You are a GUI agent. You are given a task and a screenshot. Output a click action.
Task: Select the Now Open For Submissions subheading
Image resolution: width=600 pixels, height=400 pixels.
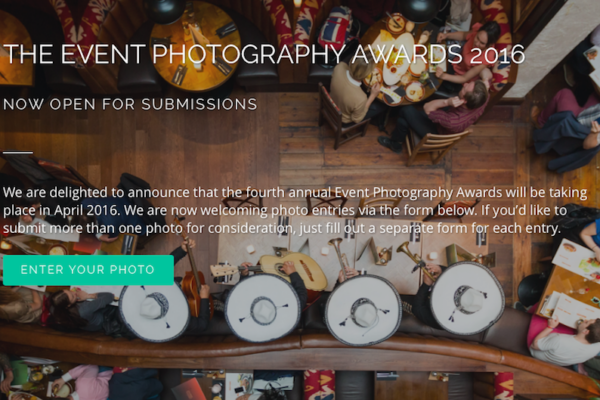130,104
